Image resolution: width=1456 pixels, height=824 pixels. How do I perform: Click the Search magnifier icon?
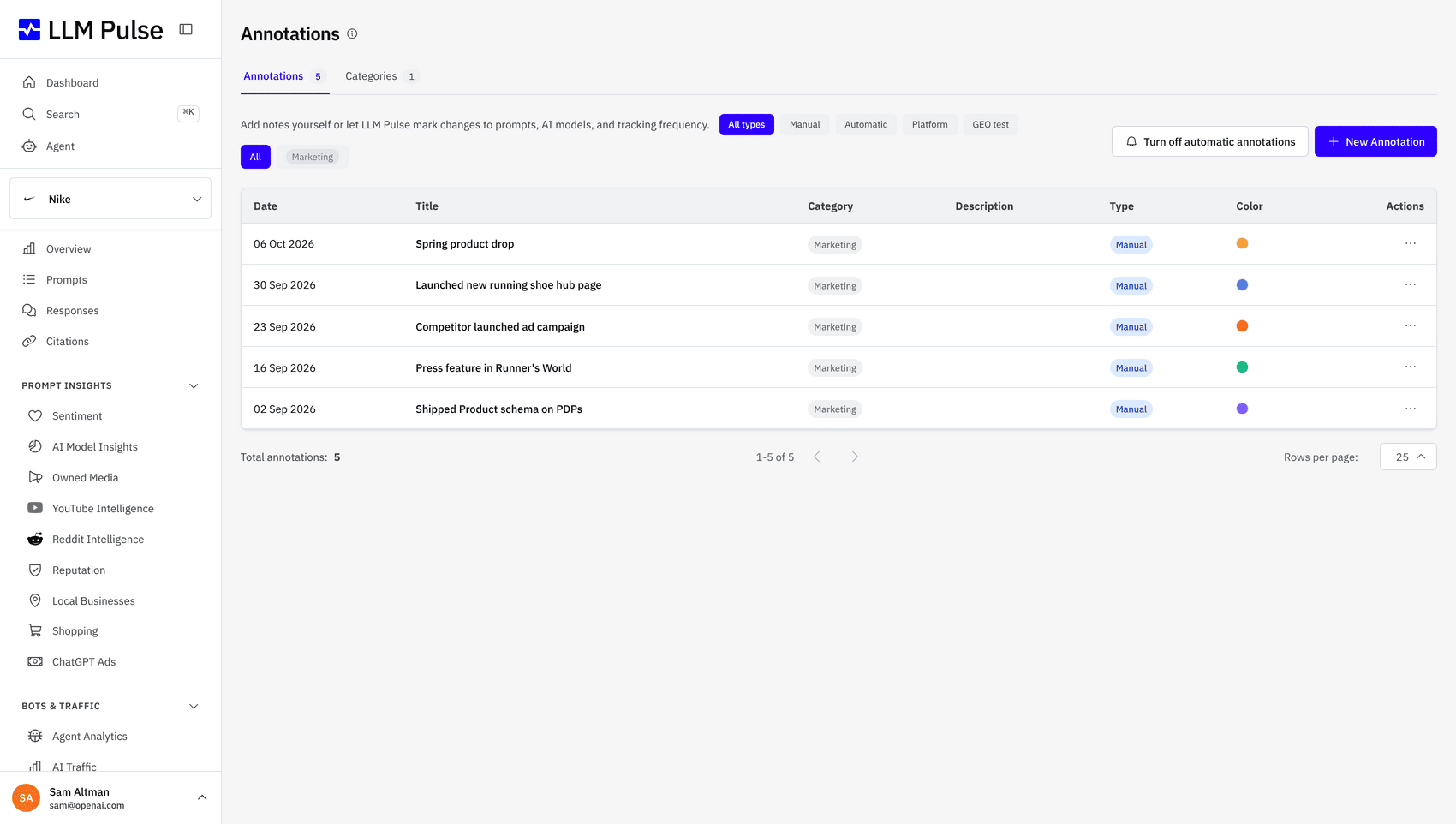(x=29, y=114)
